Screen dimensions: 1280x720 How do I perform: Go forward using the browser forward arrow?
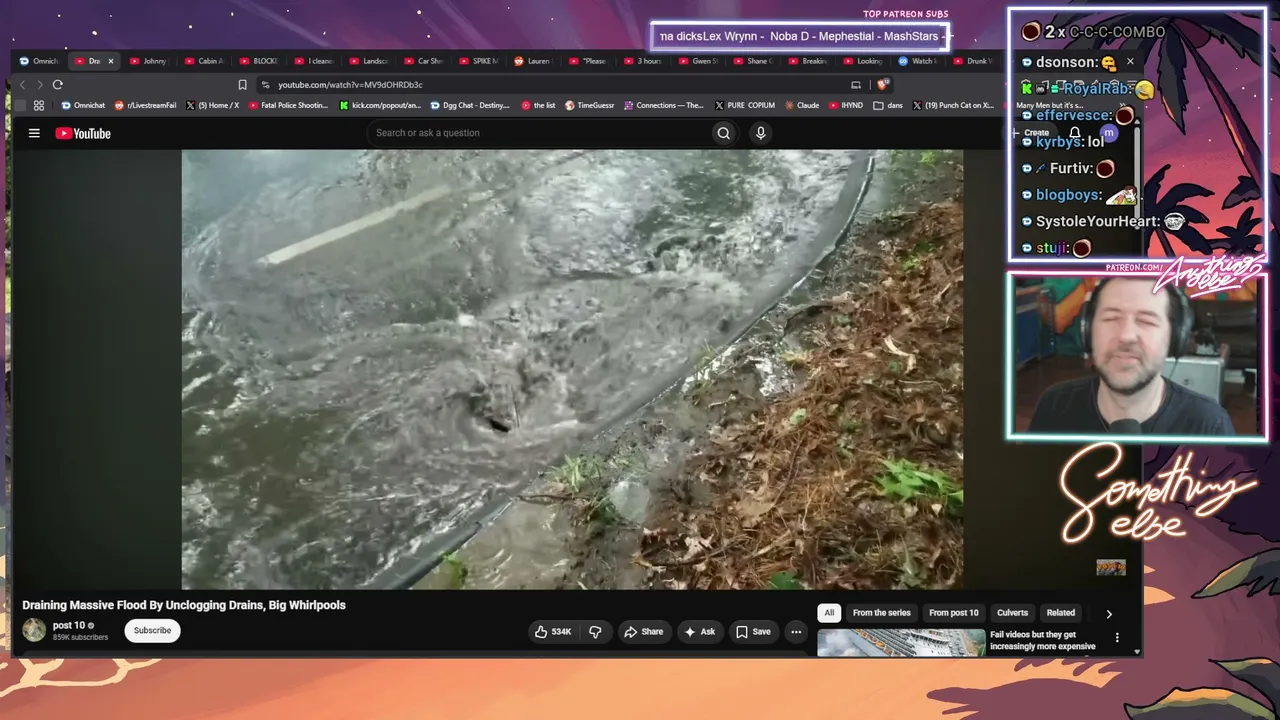39,85
